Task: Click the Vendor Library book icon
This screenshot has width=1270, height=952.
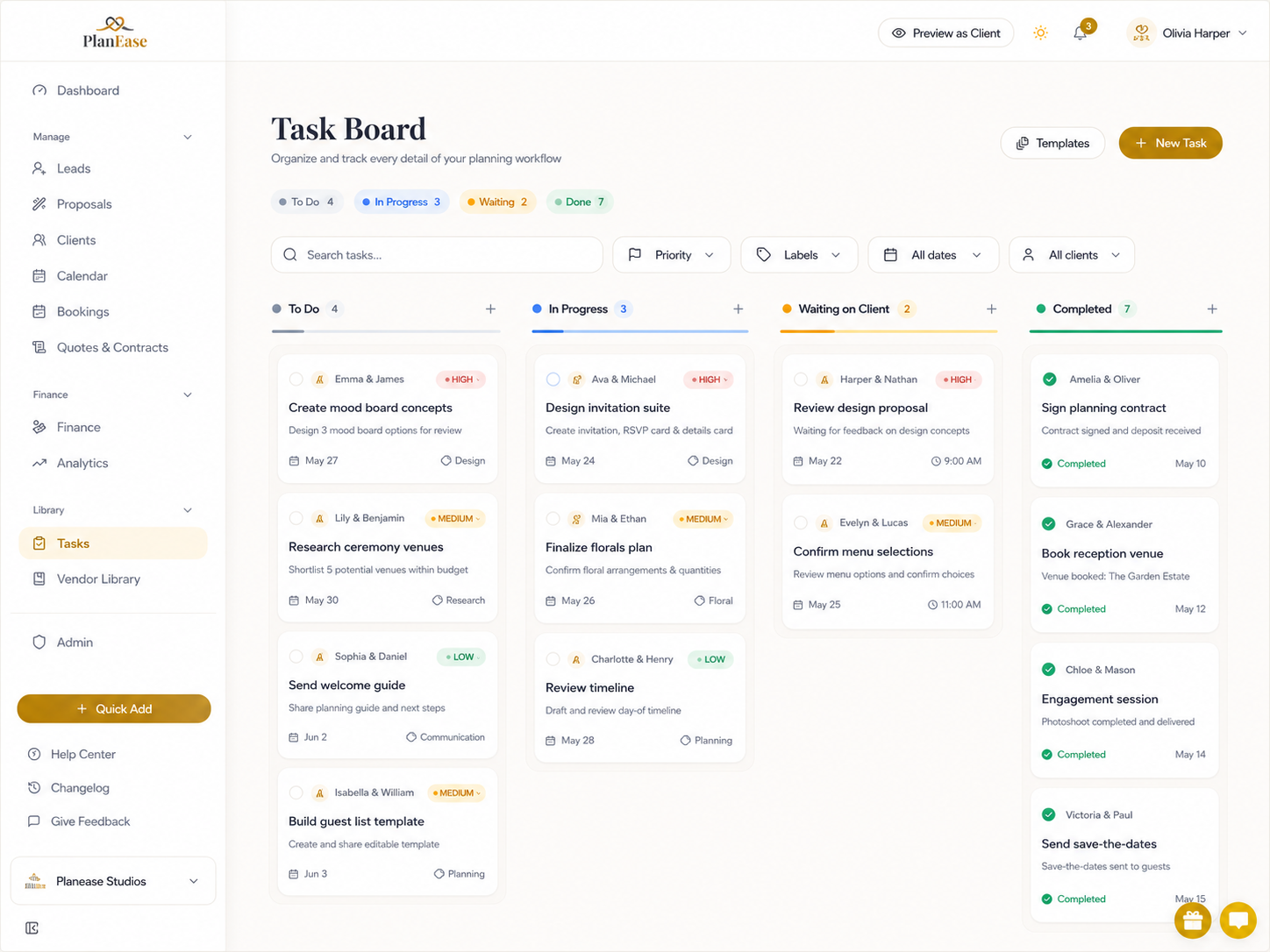Action: point(39,579)
